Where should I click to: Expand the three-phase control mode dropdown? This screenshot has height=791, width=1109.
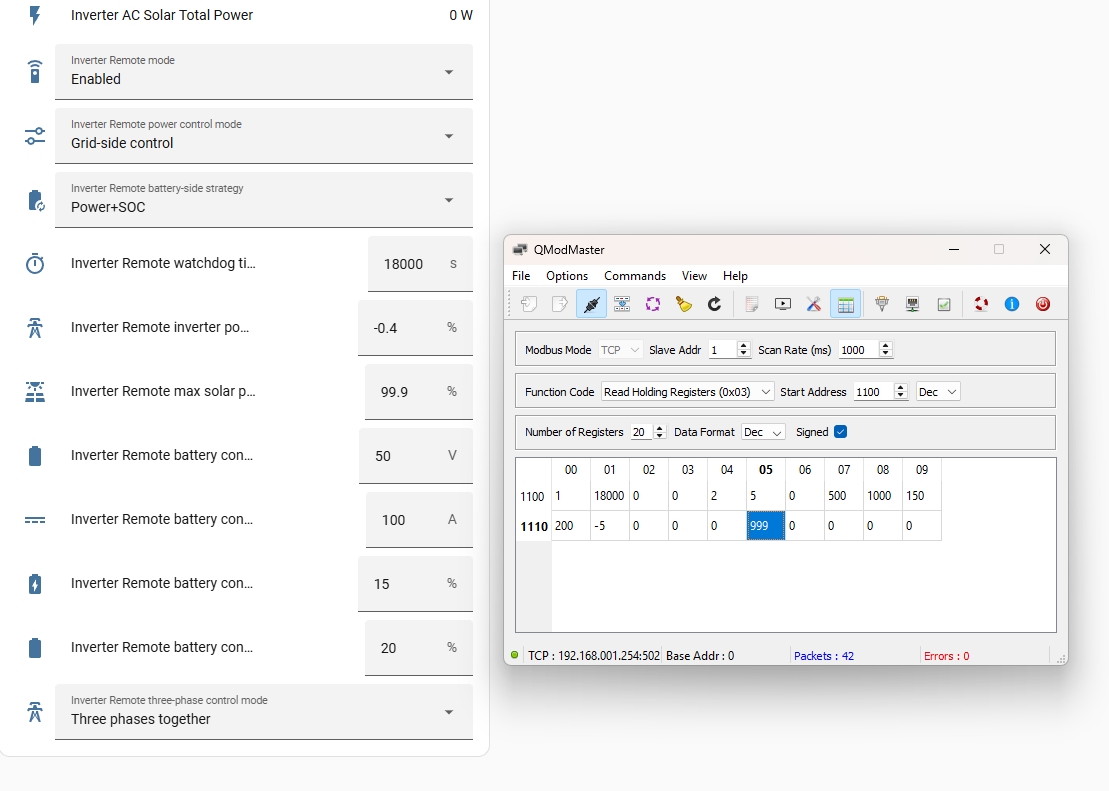click(264, 712)
